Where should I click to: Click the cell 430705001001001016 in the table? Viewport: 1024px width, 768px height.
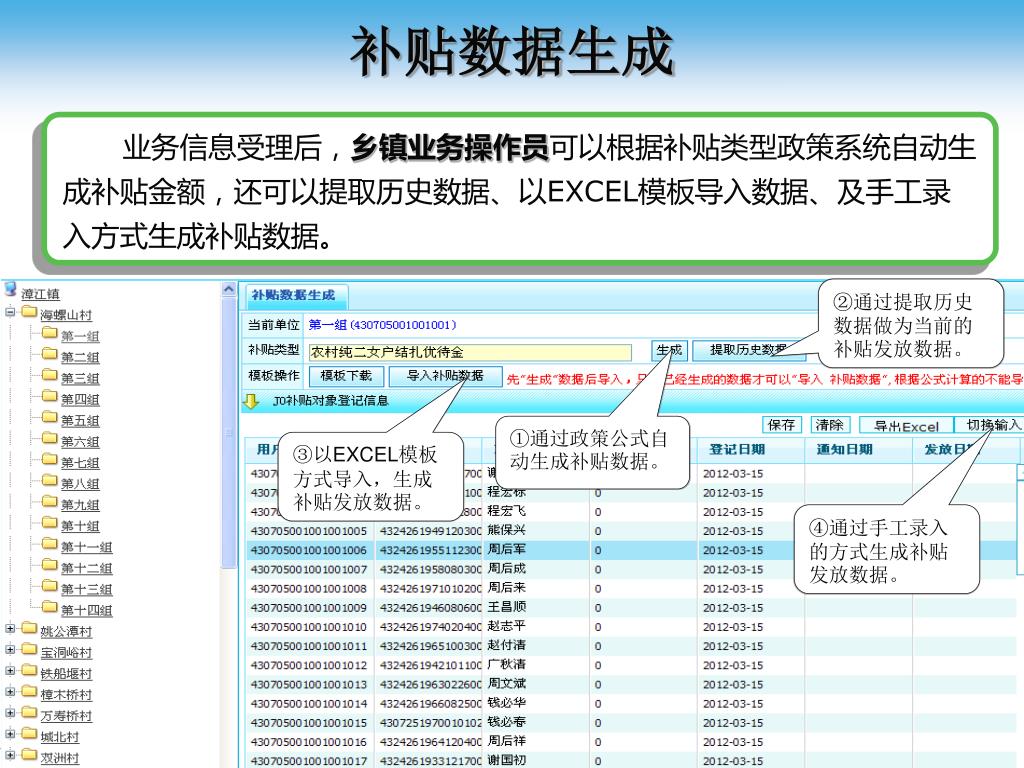click(309, 742)
